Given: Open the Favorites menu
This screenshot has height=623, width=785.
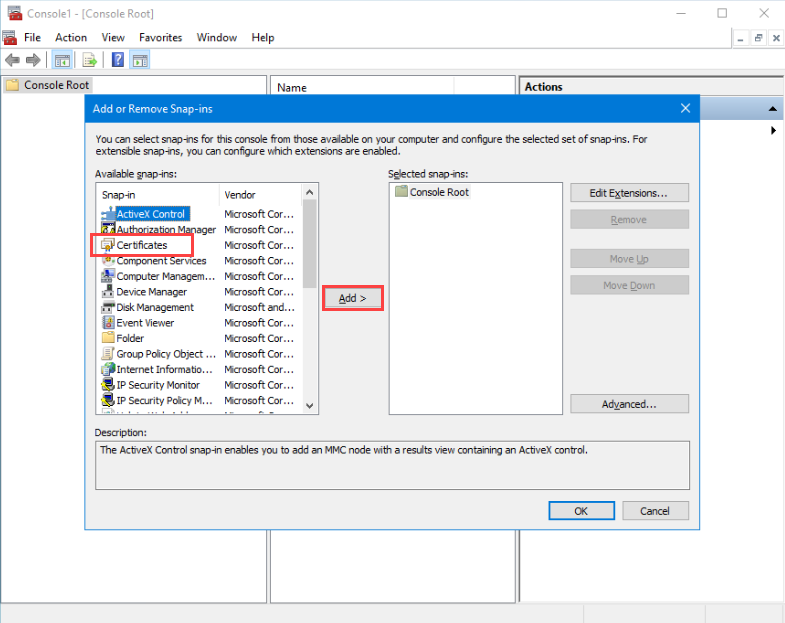Looking at the screenshot, I should point(161,38).
